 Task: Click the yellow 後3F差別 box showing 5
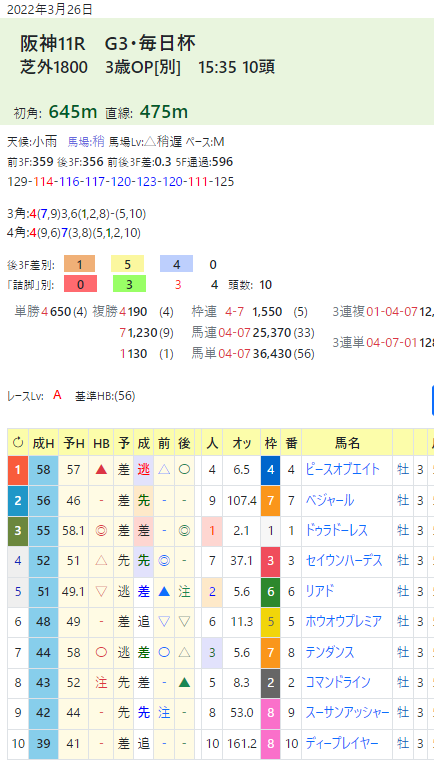pyautogui.click(x=128, y=264)
